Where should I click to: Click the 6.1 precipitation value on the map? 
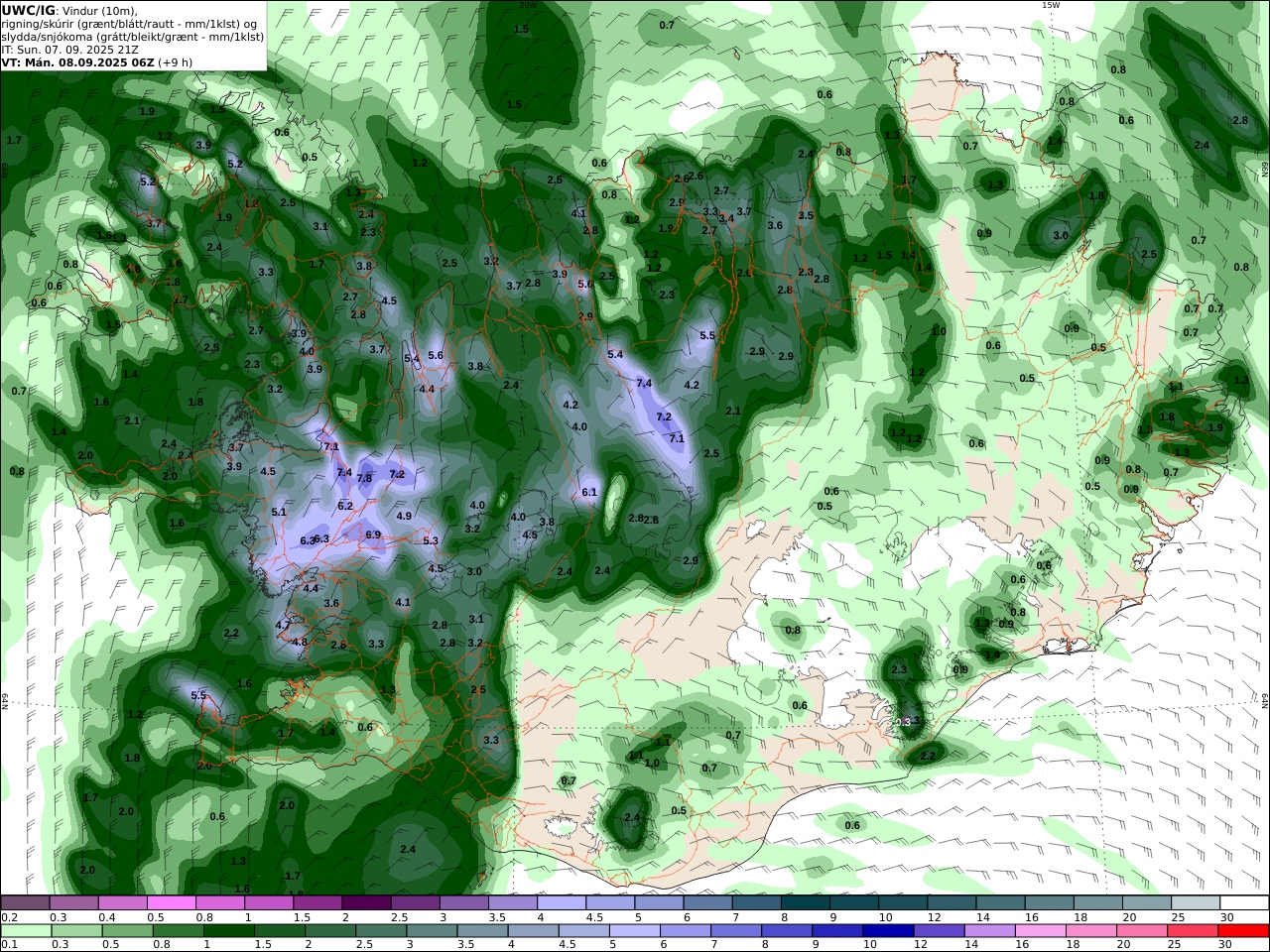click(x=589, y=492)
